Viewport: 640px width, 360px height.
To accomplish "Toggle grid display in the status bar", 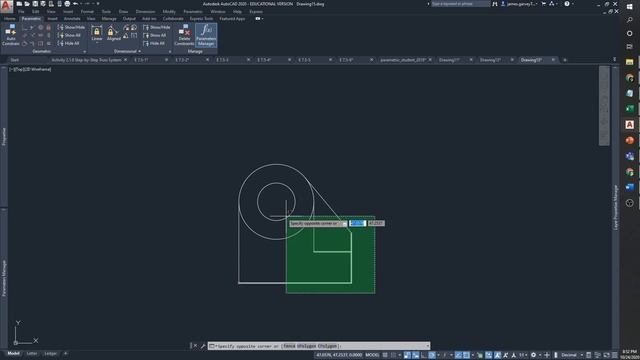I will pos(385,355).
